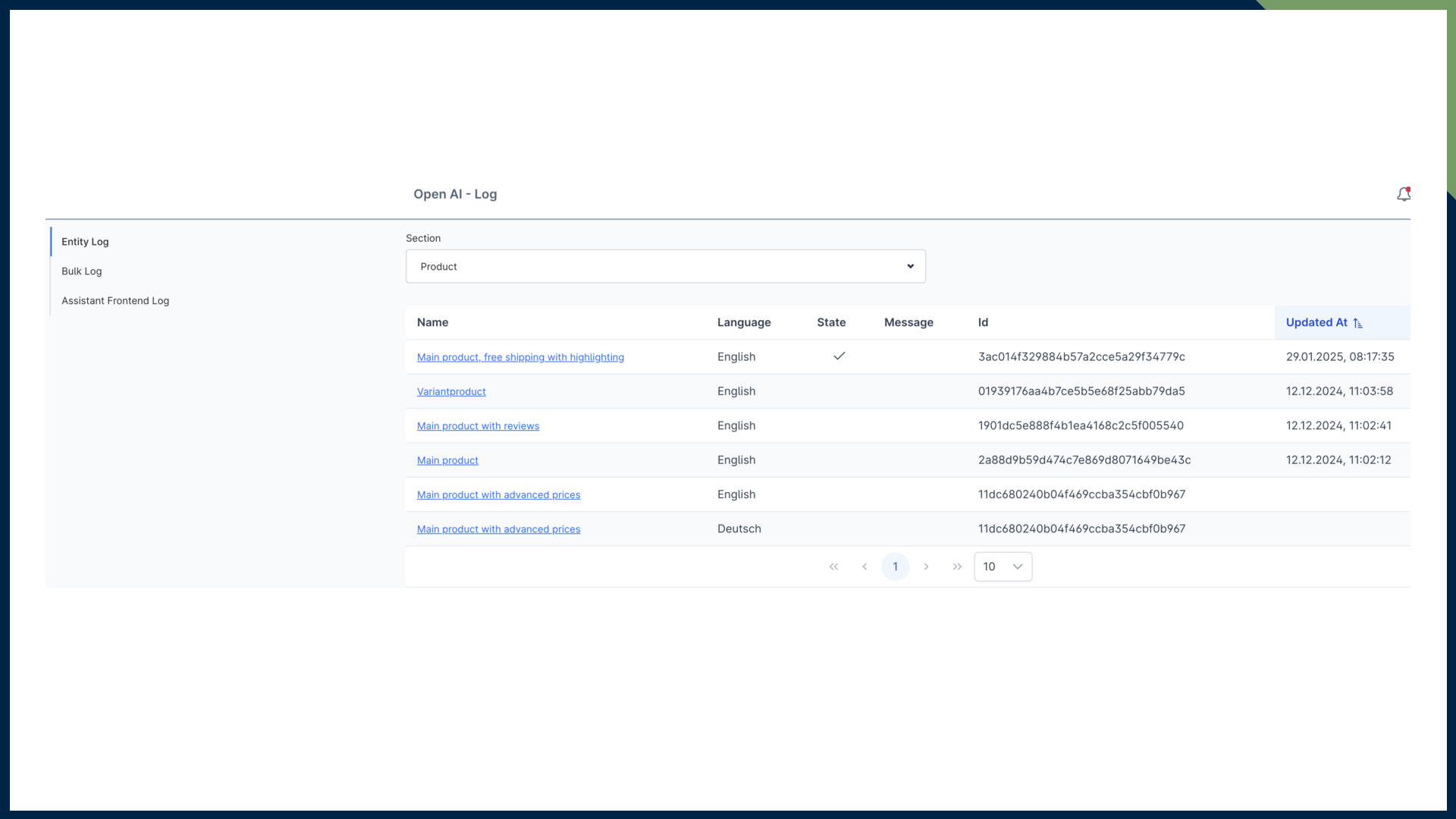
Task: Click the checkmark state icon
Action: pos(839,356)
